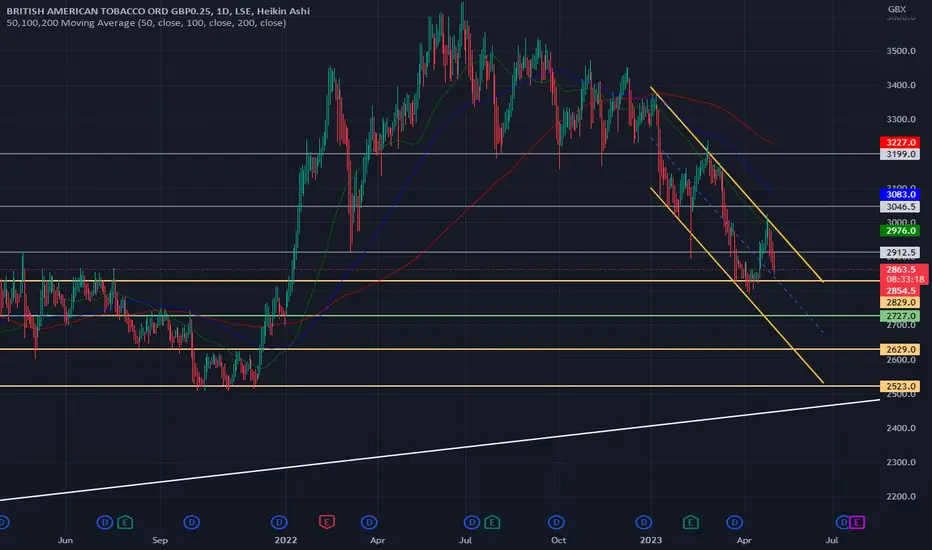Image resolution: width=932 pixels, height=550 pixels.
Task: Click the British American Tobacco symbol title
Action: click(x=158, y=11)
